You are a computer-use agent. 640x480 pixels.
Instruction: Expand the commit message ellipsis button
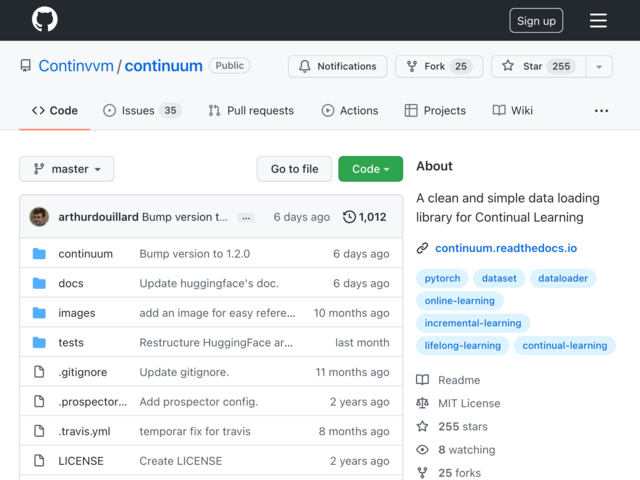(x=246, y=218)
